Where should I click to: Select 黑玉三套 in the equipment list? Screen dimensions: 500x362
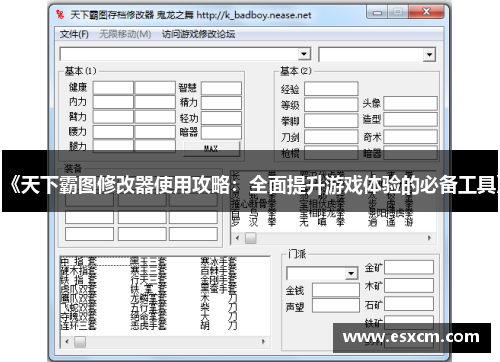(x=148, y=262)
